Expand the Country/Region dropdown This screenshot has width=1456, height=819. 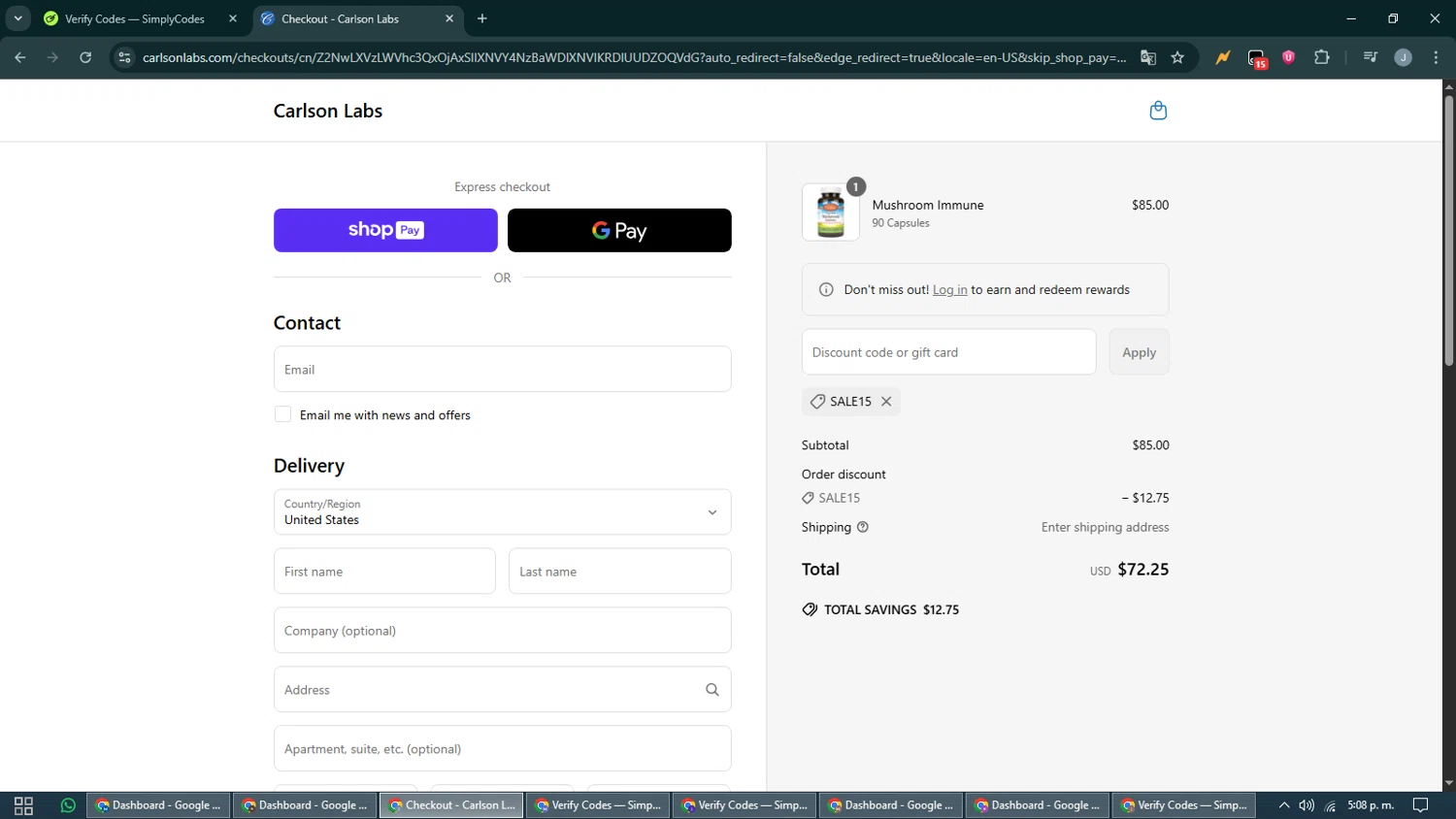pos(502,511)
